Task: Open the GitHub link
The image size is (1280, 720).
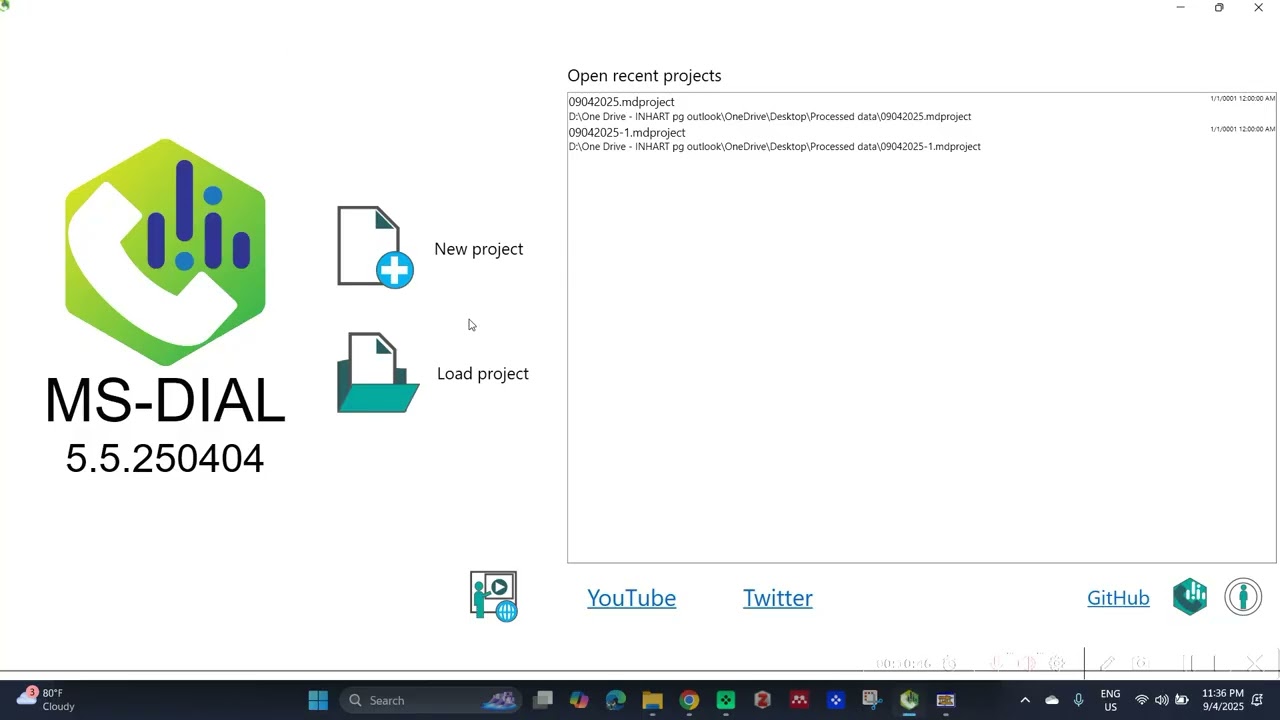Action: click(1118, 598)
